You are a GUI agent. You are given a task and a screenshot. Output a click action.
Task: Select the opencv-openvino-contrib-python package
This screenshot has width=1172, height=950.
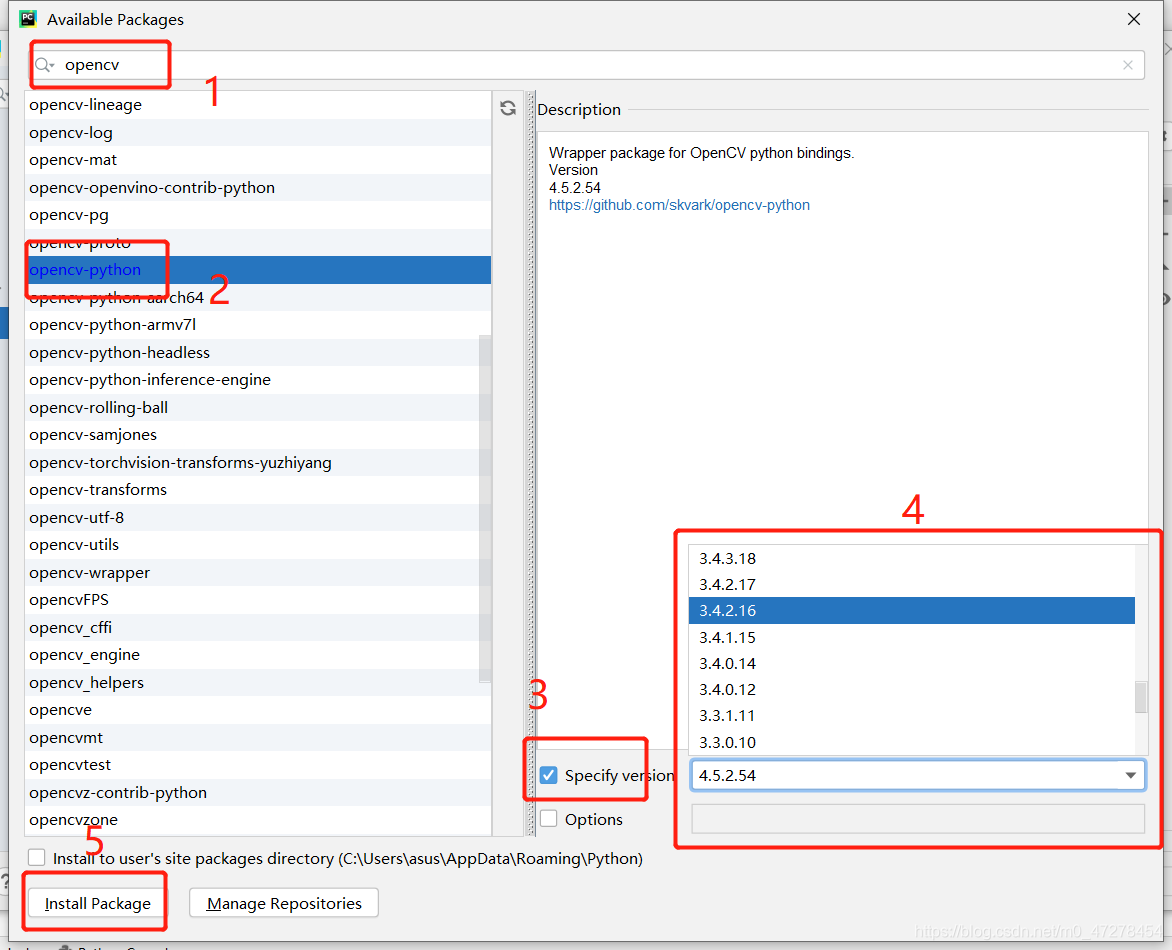click(258, 188)
